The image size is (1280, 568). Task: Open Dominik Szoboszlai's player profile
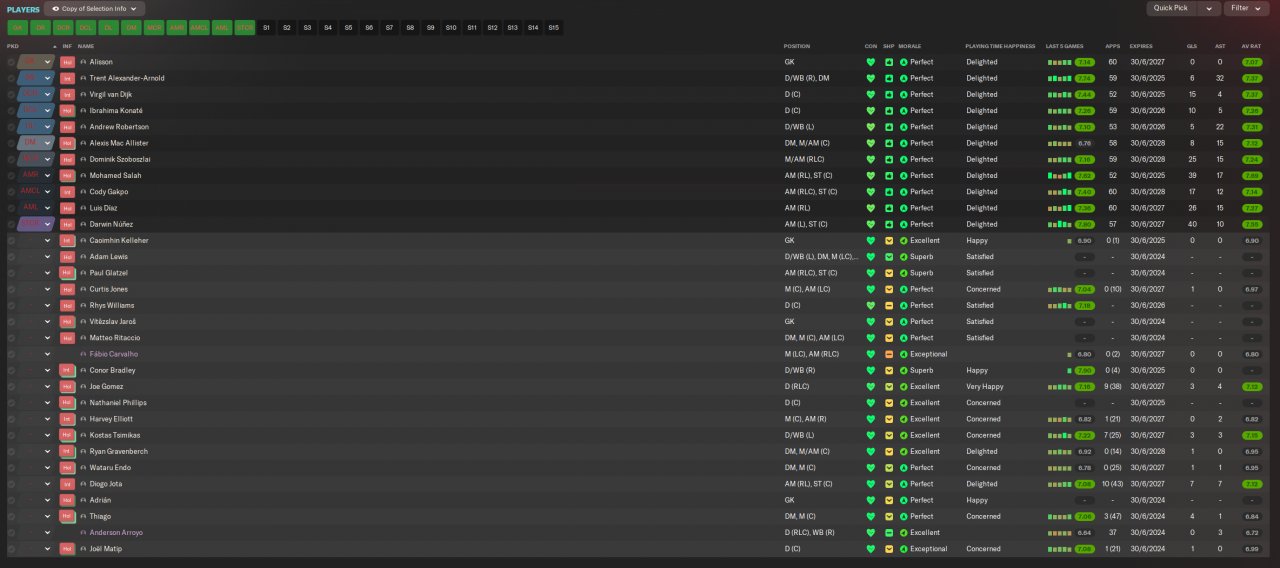122,159
